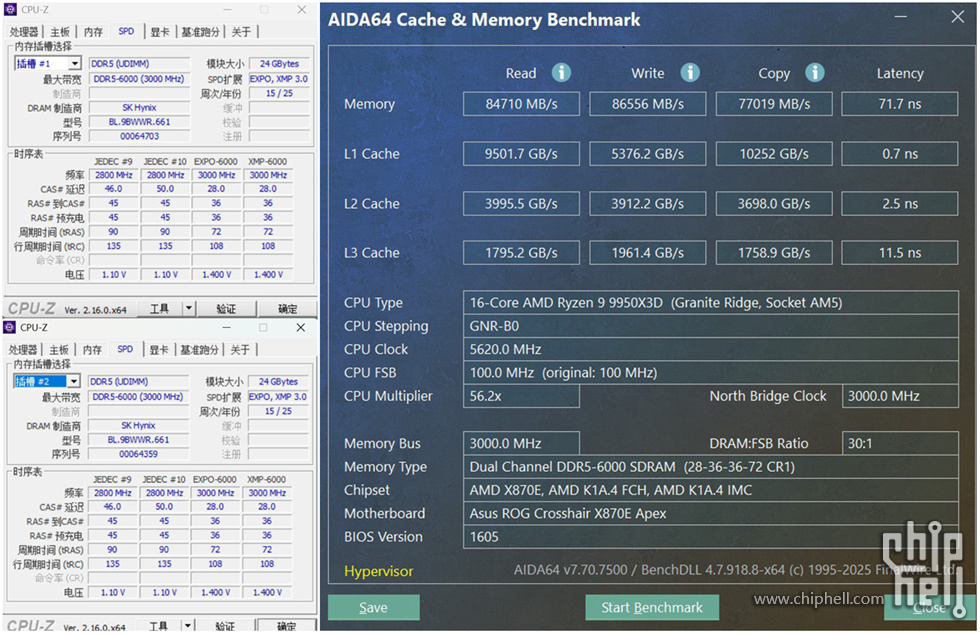Click the CPU-Z title bar icon of the 插槽 #2 window
This screenshot has width=980, height=634.
(9, 327)
